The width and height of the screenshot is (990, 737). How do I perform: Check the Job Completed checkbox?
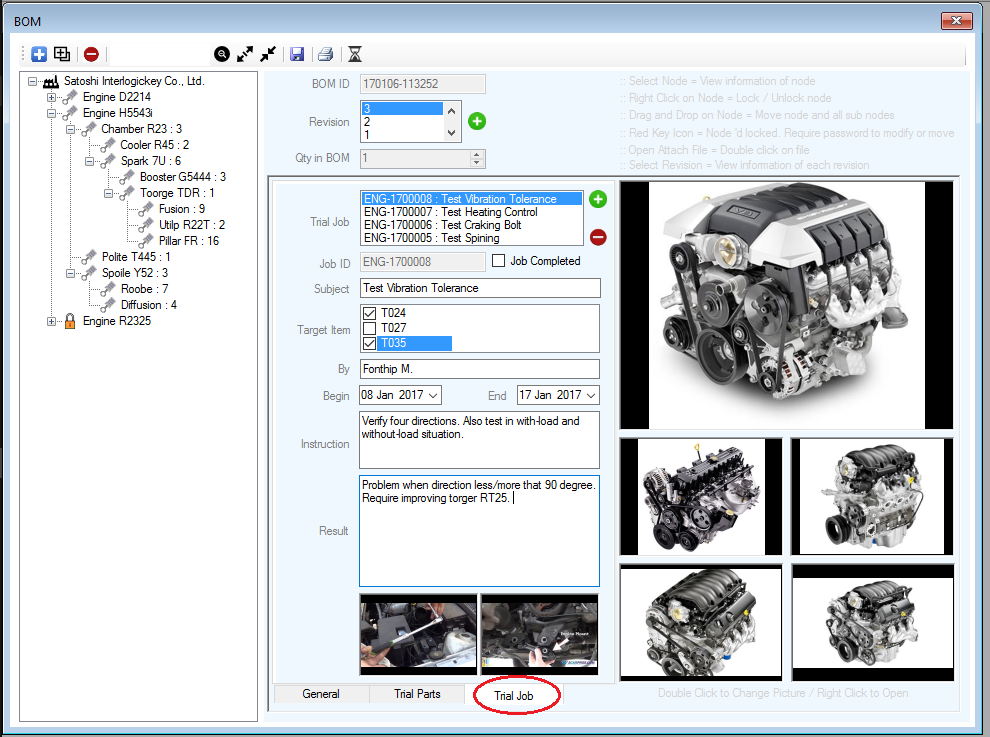click(x=499, y=261)
